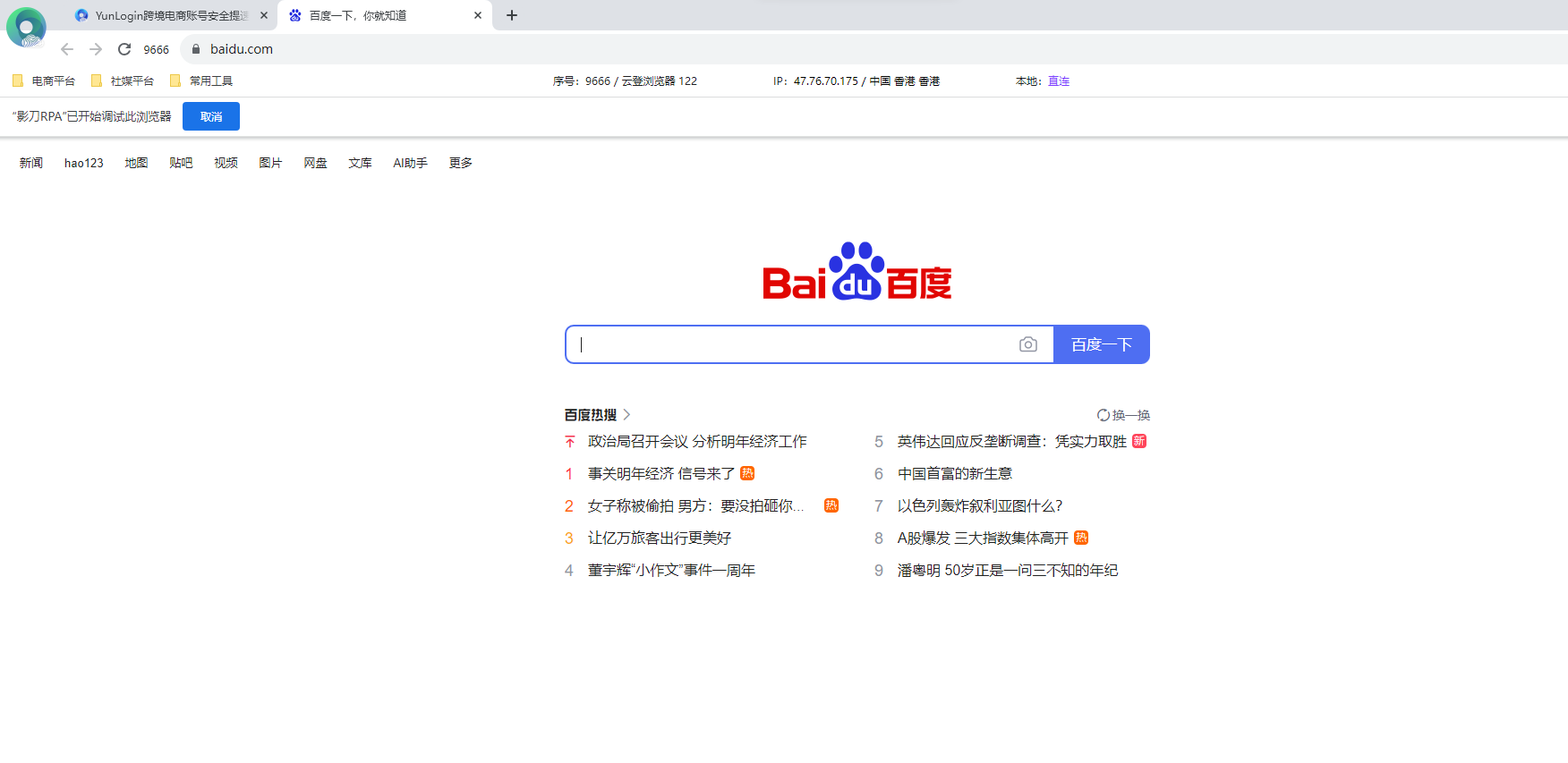Screen dimensions: 1568x763
Task: Click the 9666 serial label by address bar
Action: coord(157,49)
